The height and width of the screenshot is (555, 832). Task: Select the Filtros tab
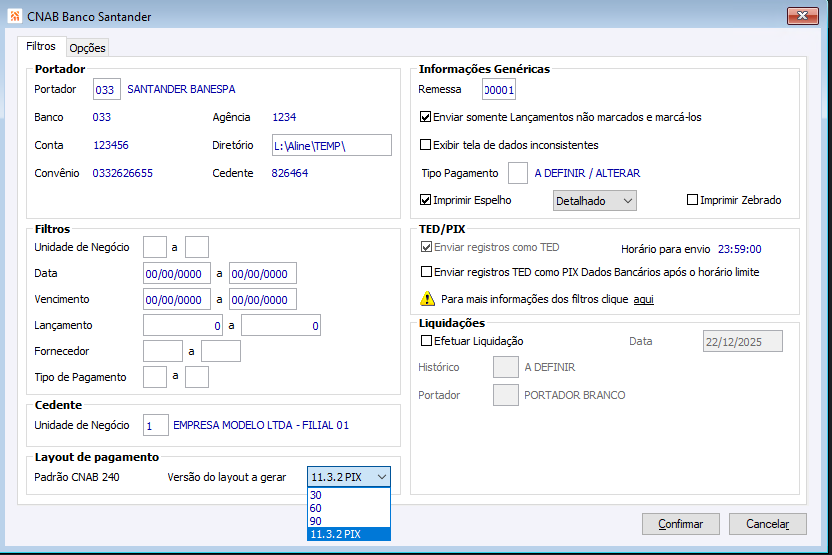pos(41,46)
